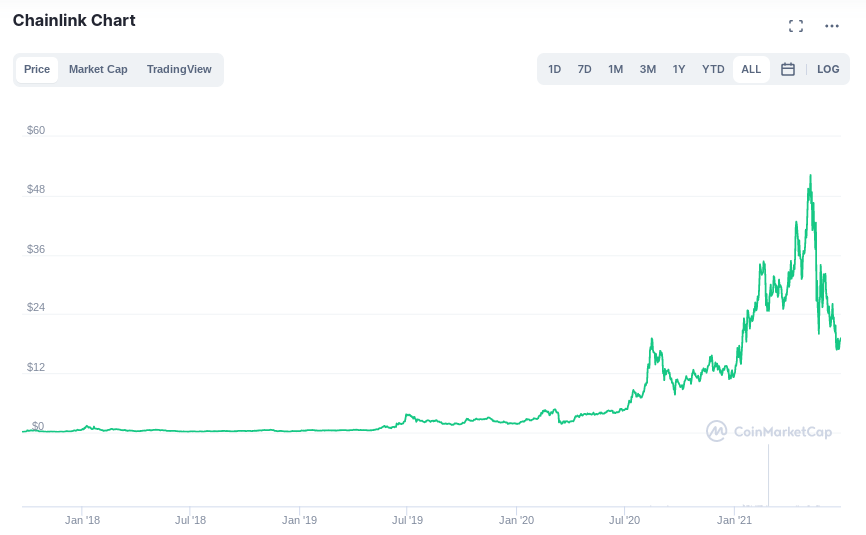The height and width of the screenshot is (535, 866).
Task: Click the Jan '18 x-axis label
Action: [x=82, y=520]
